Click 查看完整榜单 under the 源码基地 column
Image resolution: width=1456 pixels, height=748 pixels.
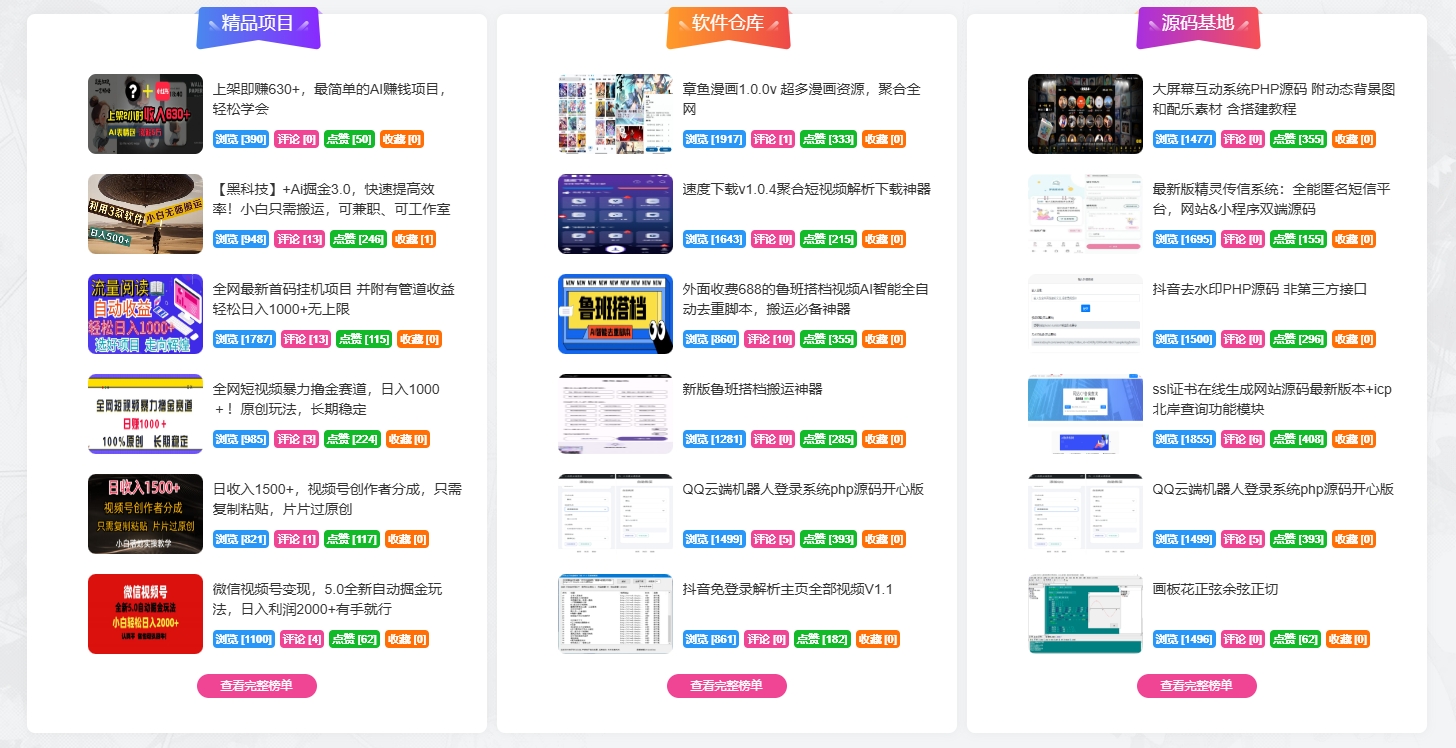(x=1198, y=686)
